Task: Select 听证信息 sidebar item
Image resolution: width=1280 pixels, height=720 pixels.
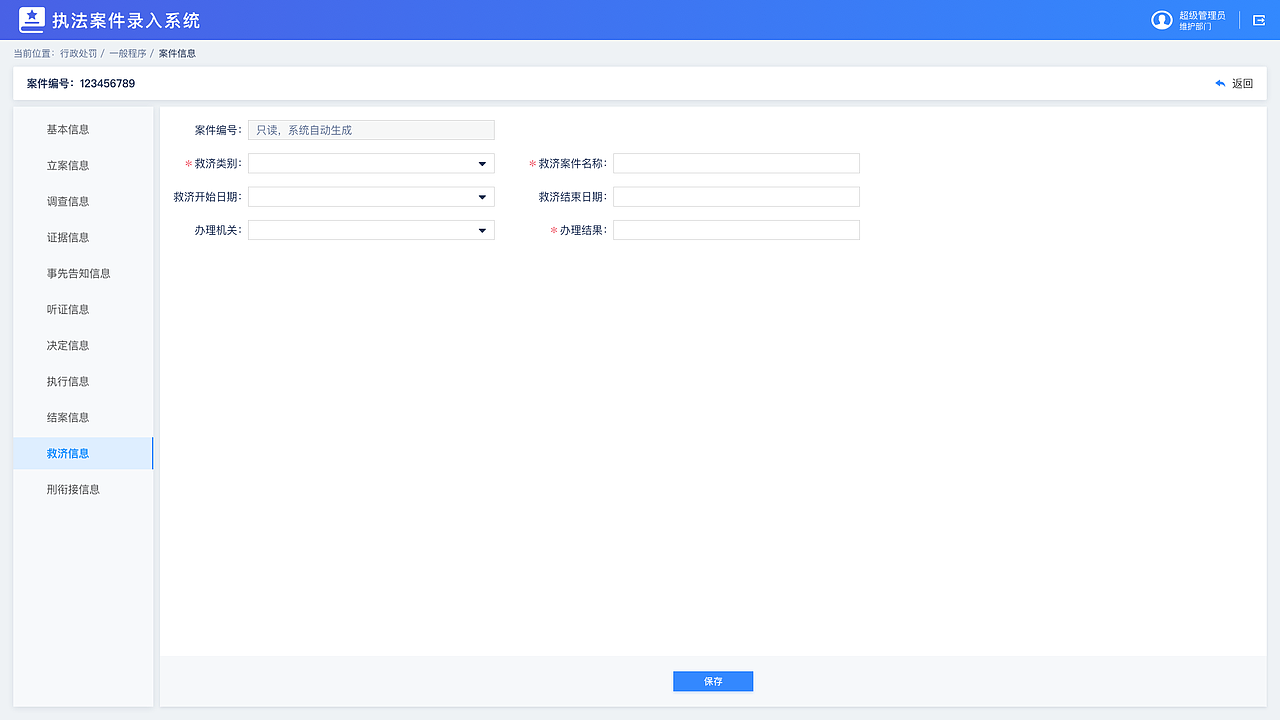Action: point(83,309)
